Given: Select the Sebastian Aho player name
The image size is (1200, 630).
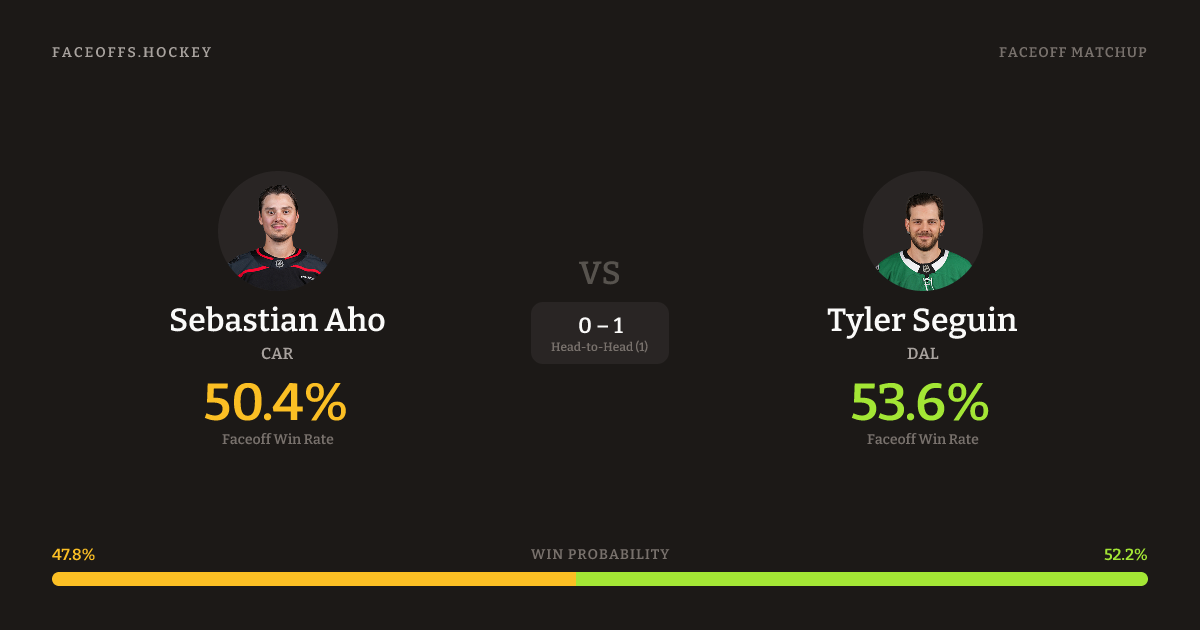Looking at the screenshot, I should 277,320.
